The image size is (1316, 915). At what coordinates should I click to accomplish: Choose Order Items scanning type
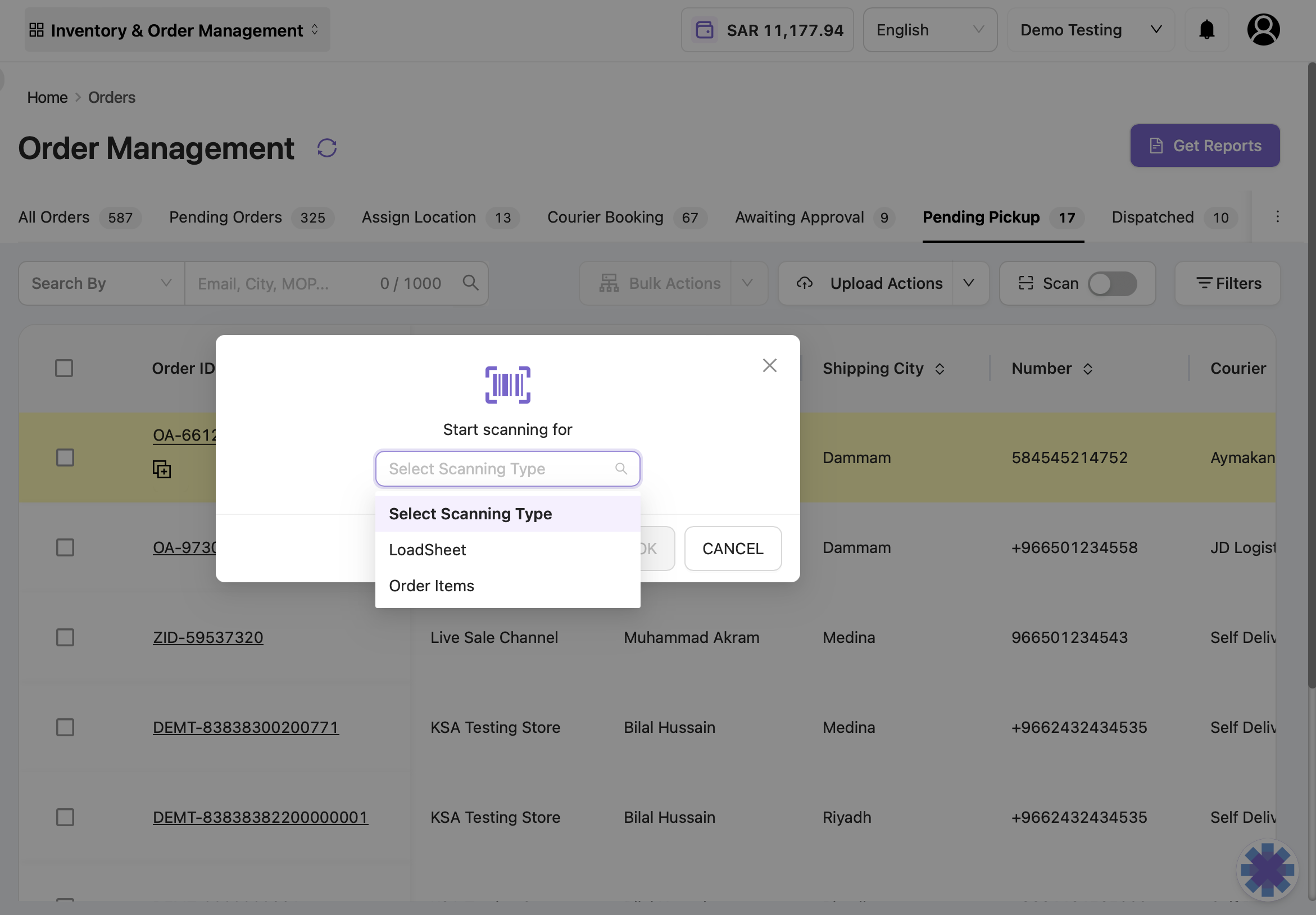(x=508, y=586)
